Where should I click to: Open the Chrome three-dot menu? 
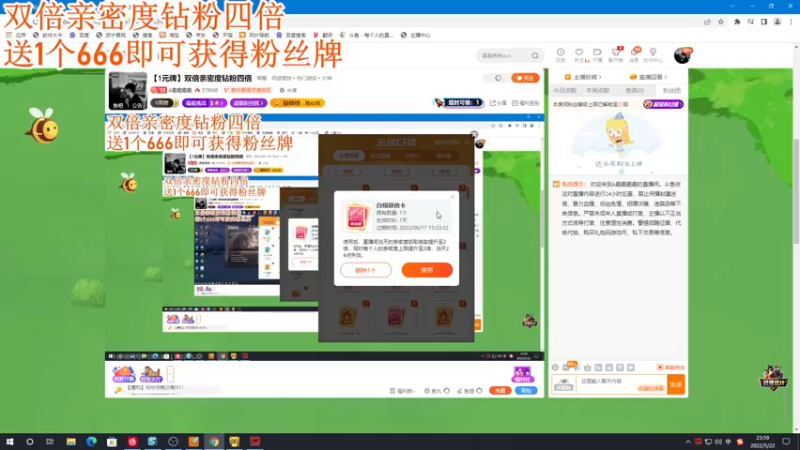tap(791, 22)
